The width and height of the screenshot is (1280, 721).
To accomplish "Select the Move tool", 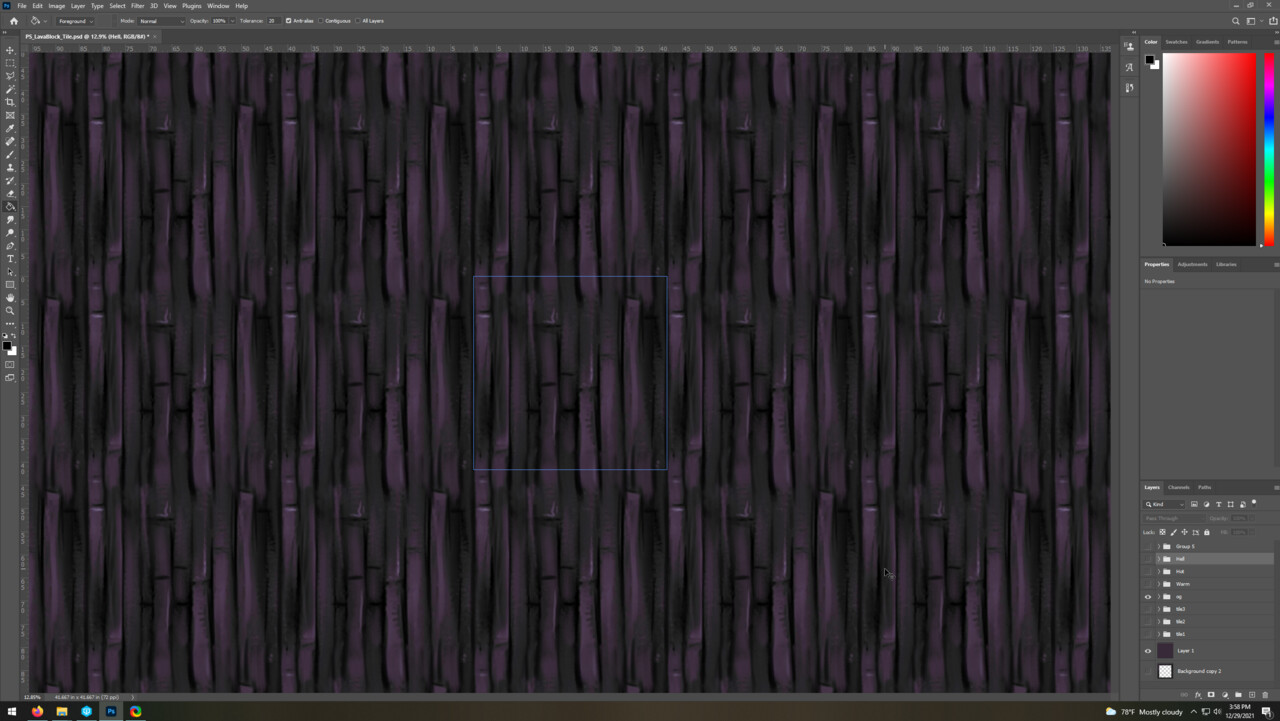I will tap(10, 50).
